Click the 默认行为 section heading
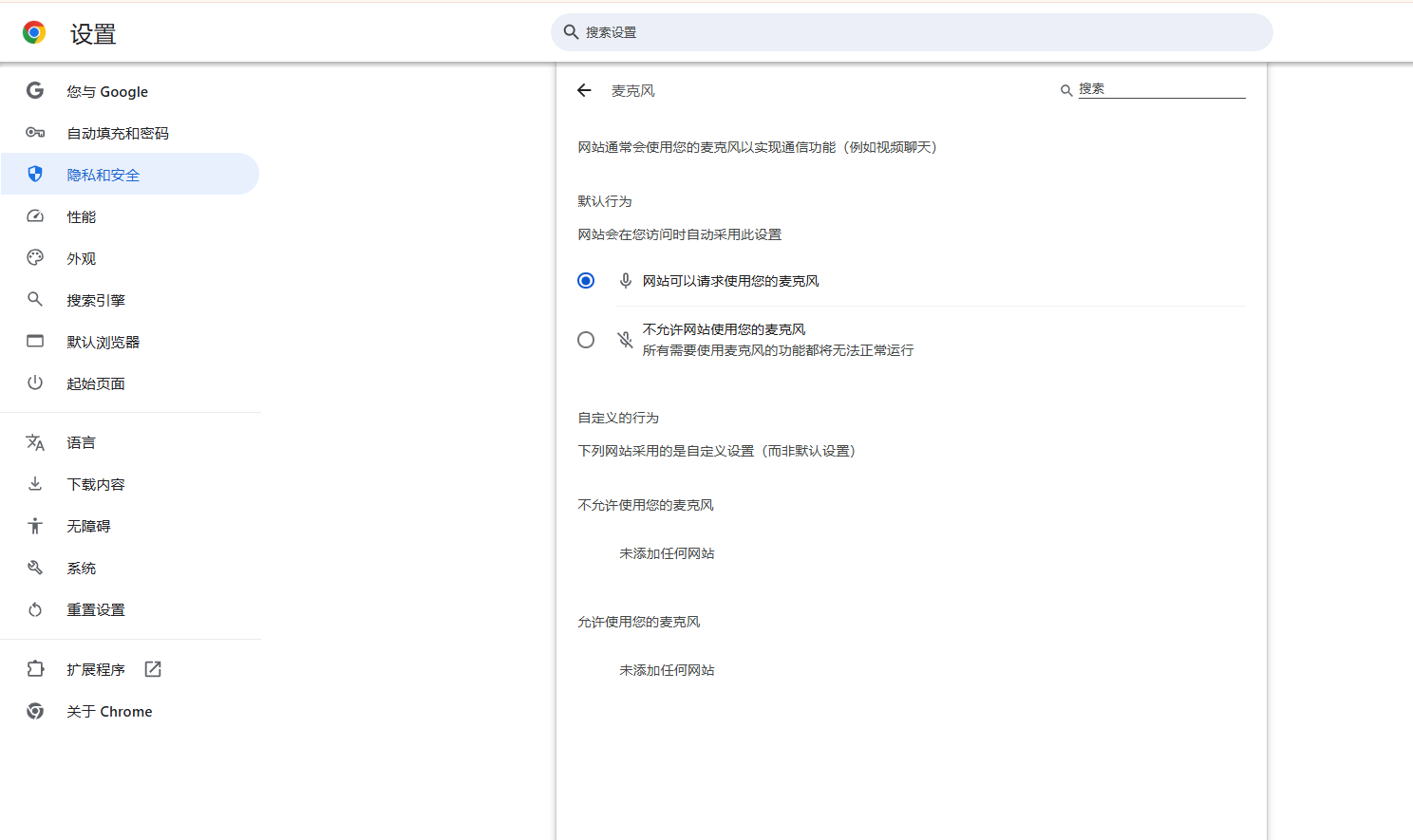 [x=605, y=201]
